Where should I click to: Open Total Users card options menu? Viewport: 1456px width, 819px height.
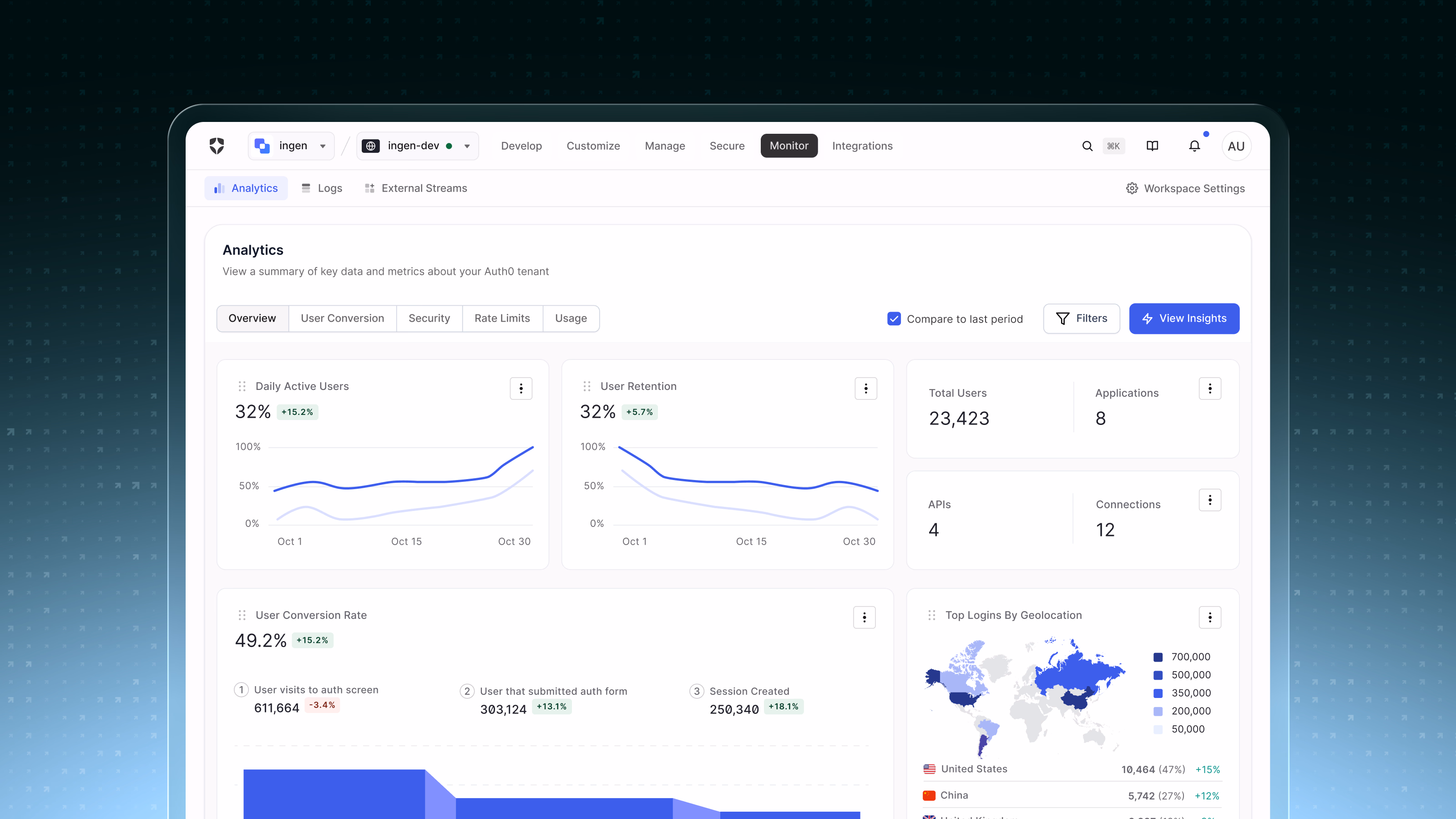[x=1210, y=388]
